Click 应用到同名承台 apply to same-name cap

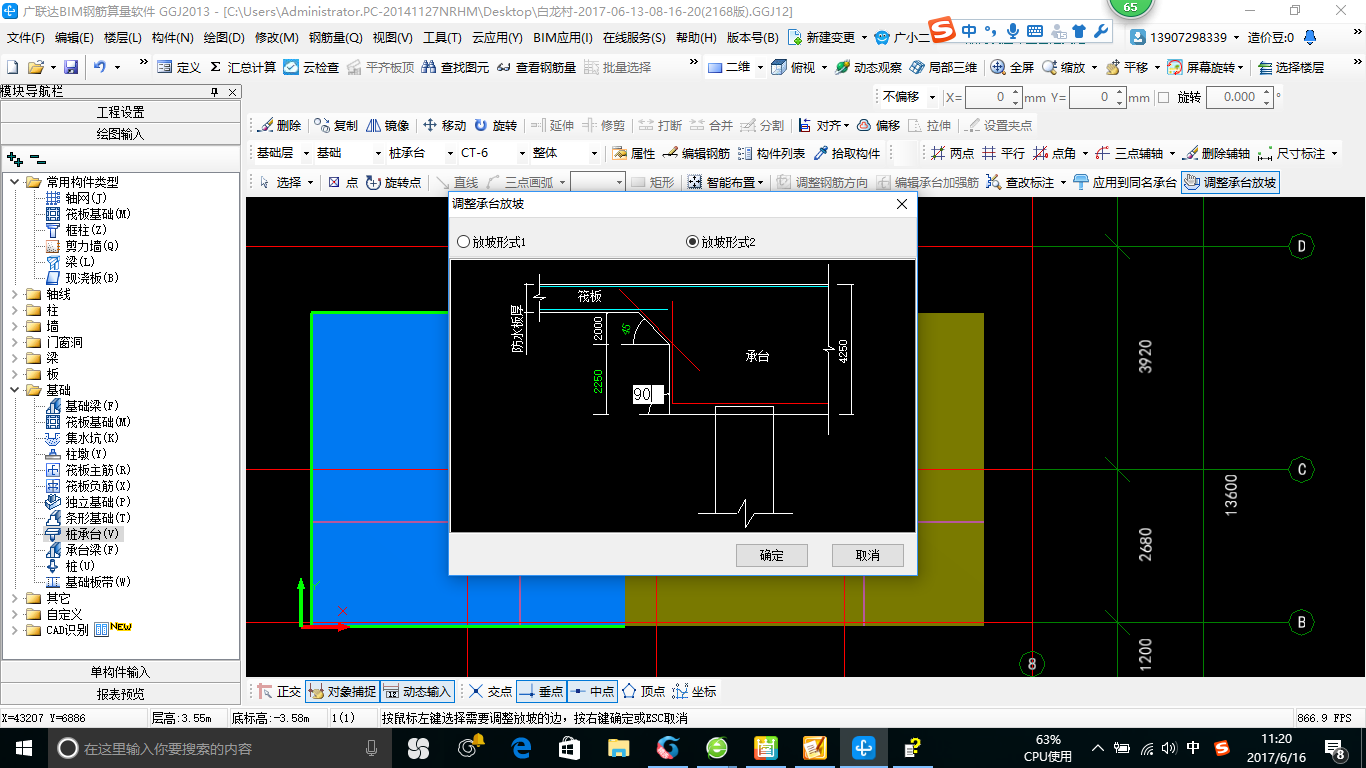[x=1125, y=182]
